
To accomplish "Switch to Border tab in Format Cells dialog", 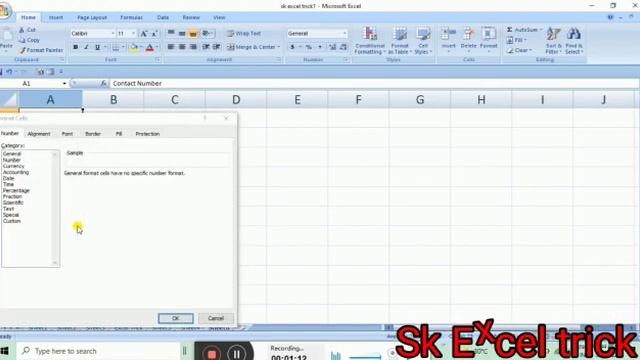I will coord(93,134).
